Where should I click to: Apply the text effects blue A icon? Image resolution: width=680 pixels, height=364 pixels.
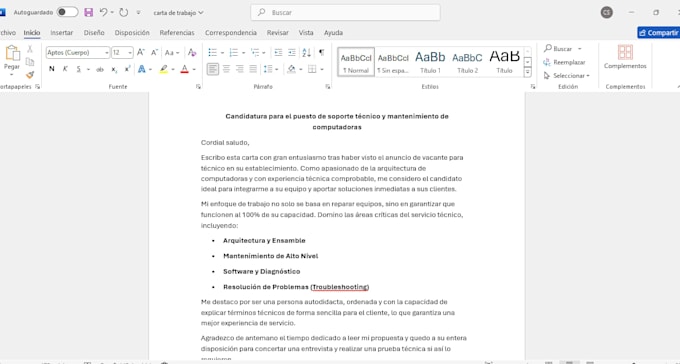[141, 69]
